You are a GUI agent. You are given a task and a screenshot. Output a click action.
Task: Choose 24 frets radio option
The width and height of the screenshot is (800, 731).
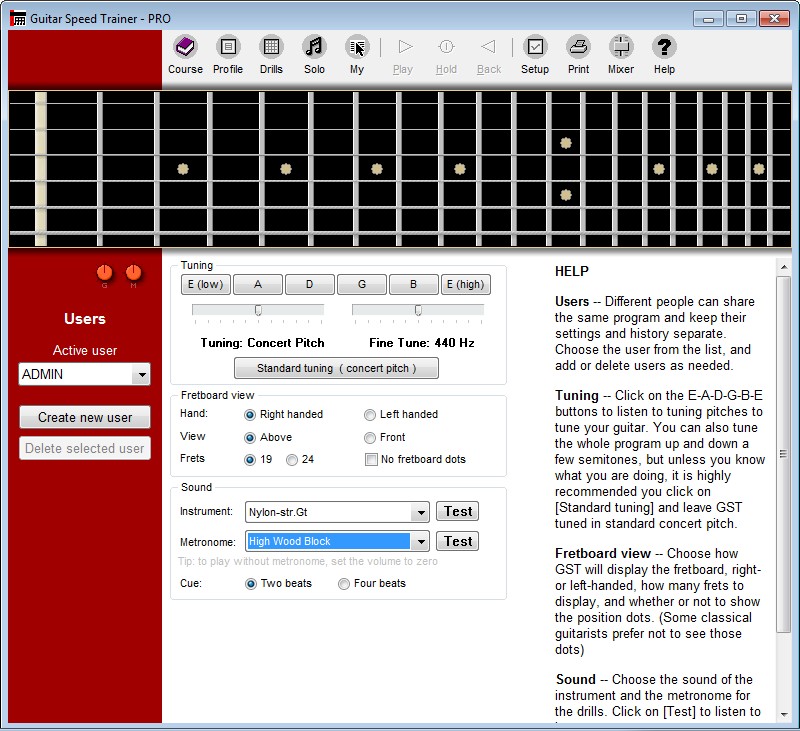pos(291,460)
